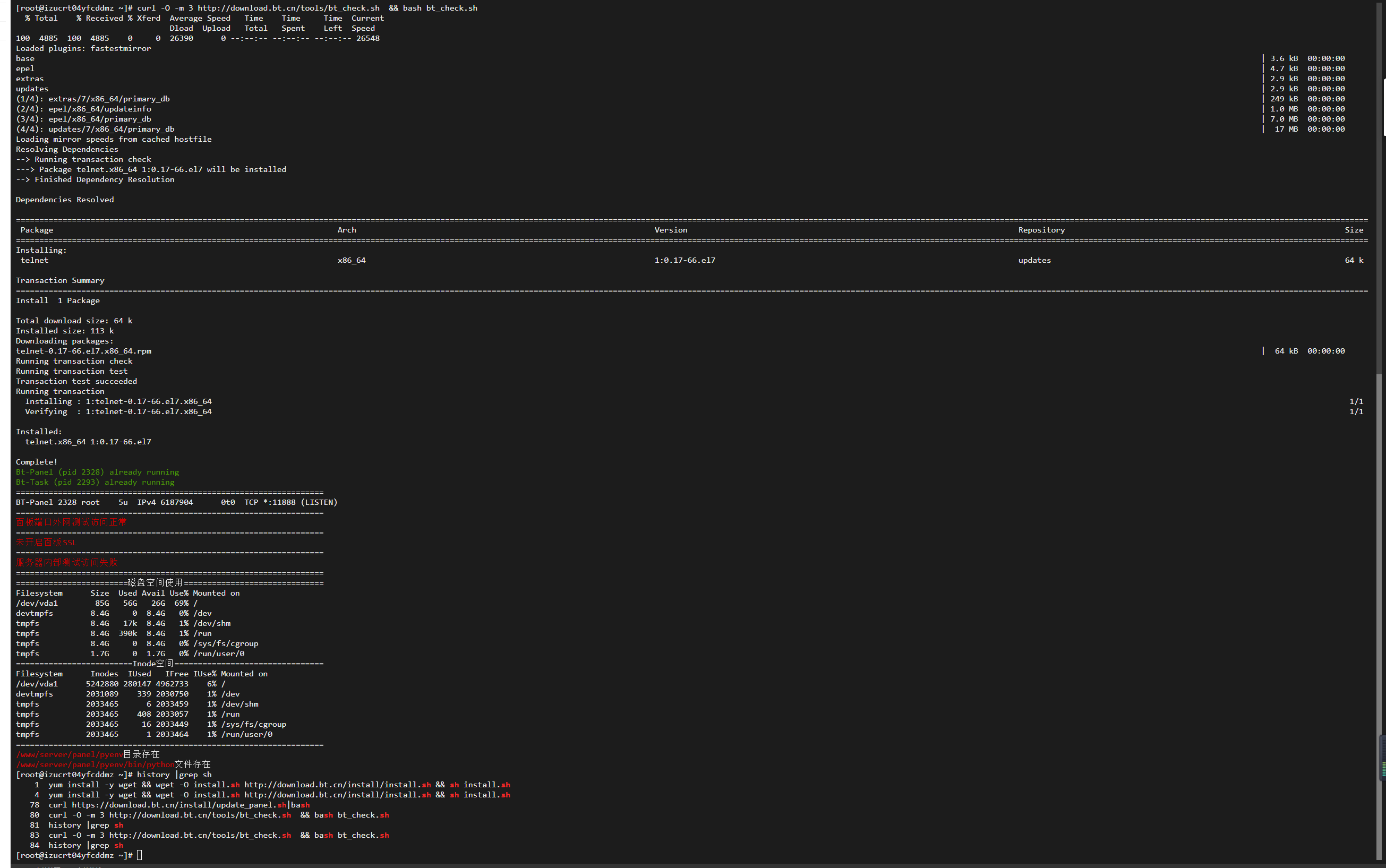Click the TCP *:11888 (LISTEN) text
This screenshot has width=1386, height=868.
[290, 502]
